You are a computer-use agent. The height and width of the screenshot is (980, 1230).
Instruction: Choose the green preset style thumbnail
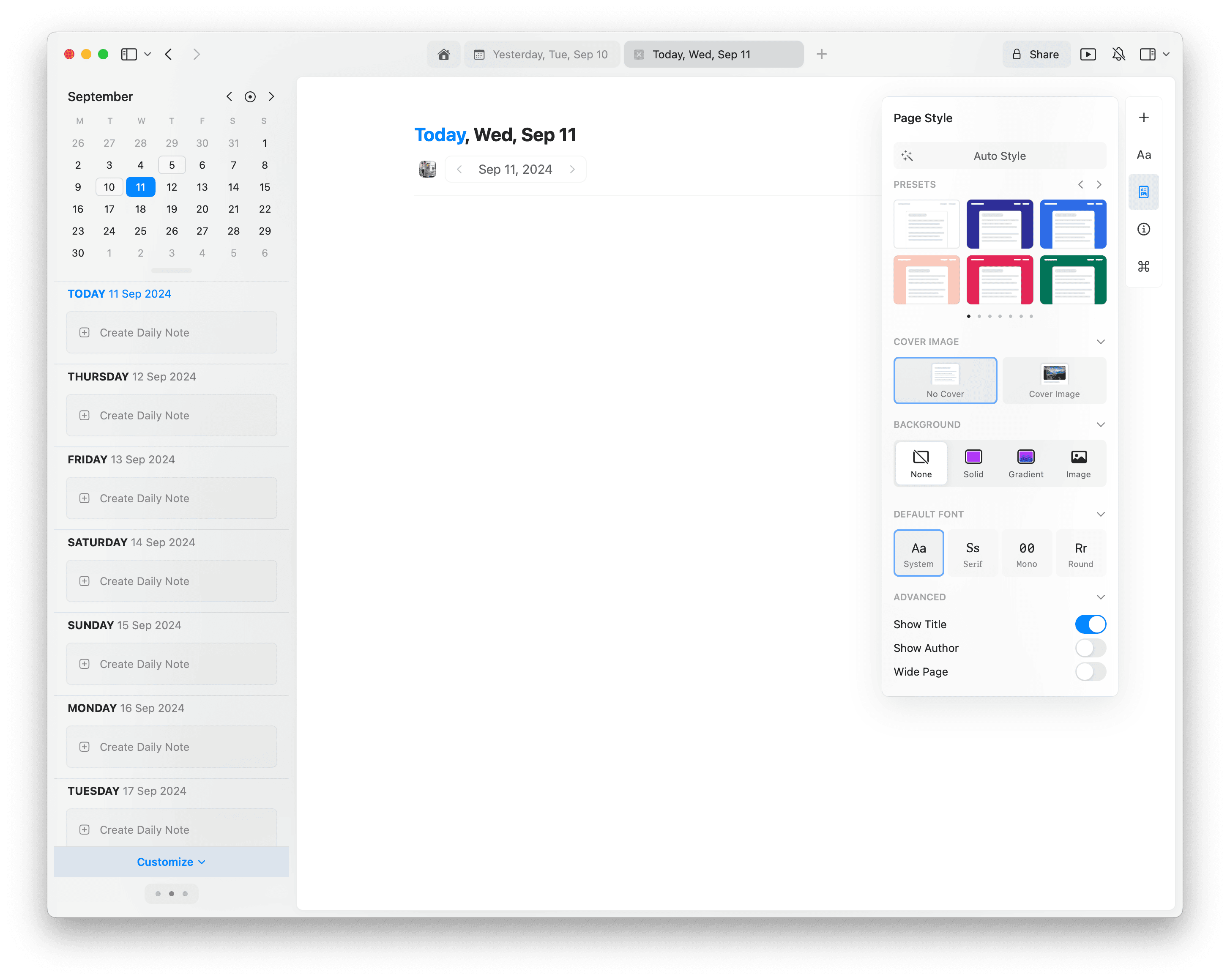[1072, 280]
